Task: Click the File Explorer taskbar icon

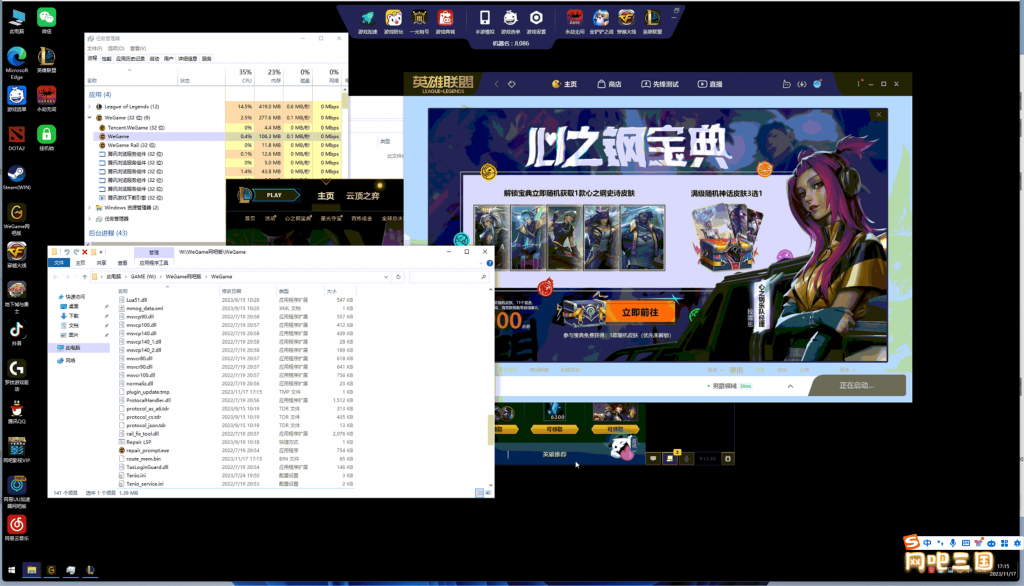Action: click(31, 570)
